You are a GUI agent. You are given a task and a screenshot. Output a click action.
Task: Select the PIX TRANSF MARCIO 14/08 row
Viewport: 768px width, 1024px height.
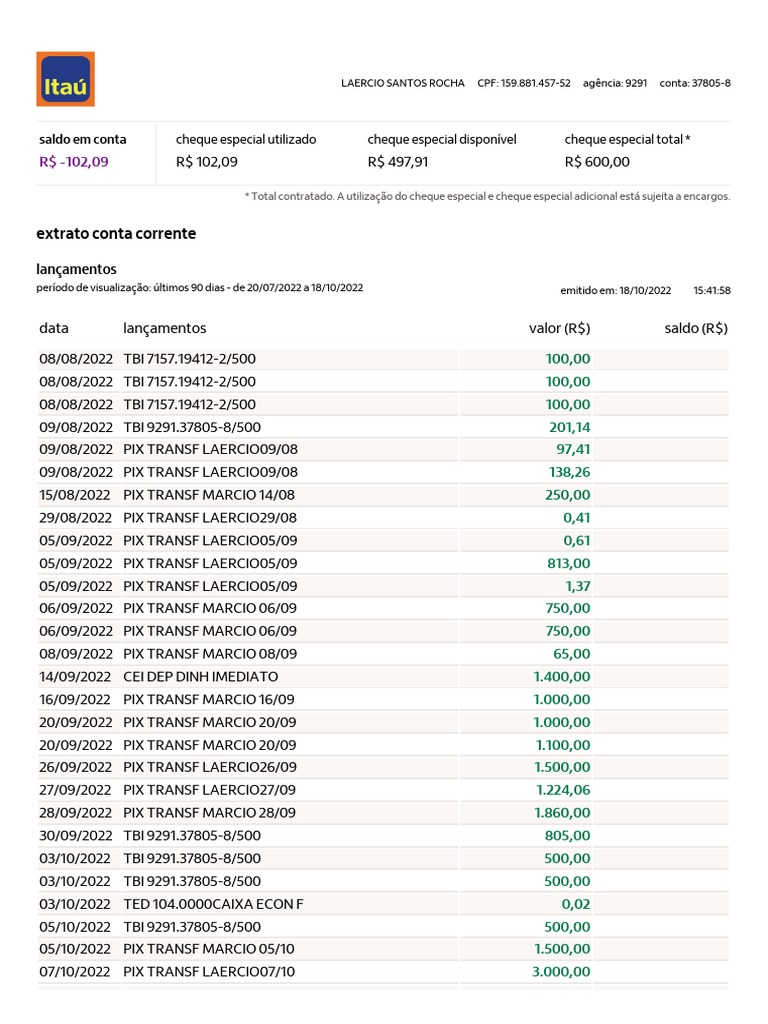(209, 495)
